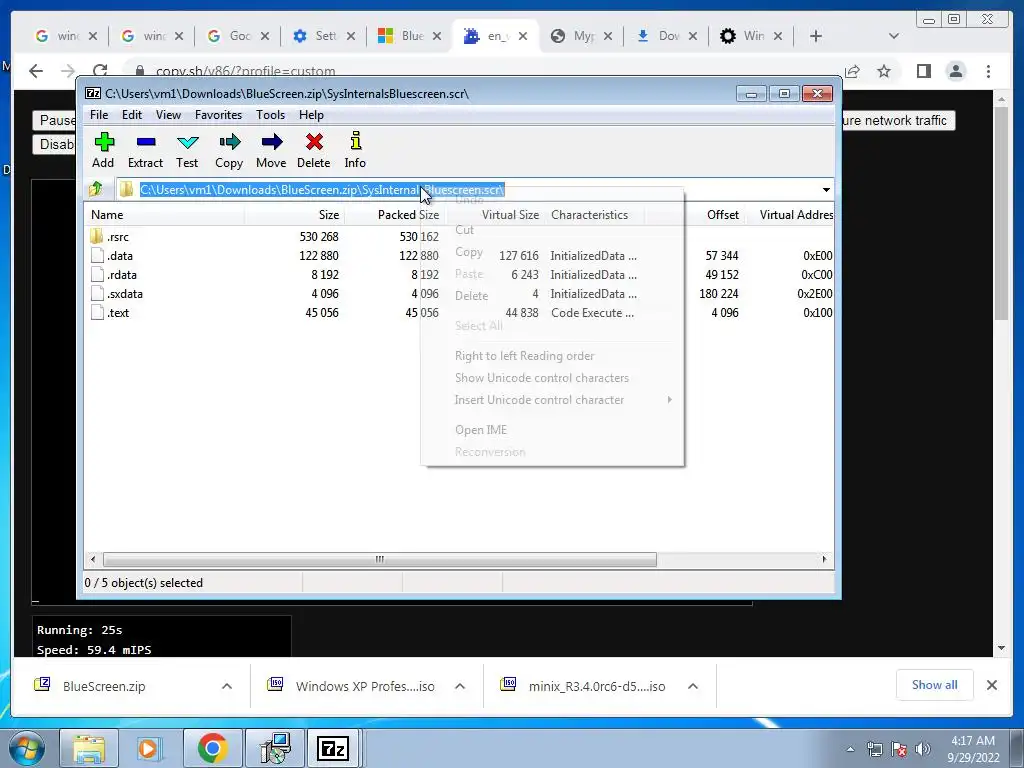
Task: Click Show all downloads
Action: point(935,685)
